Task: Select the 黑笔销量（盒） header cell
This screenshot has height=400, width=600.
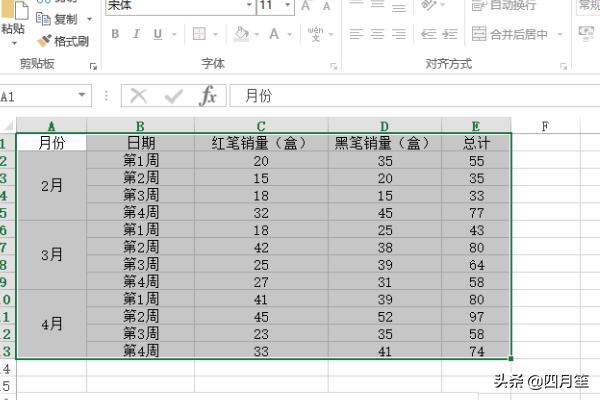Action: [385, 143]
